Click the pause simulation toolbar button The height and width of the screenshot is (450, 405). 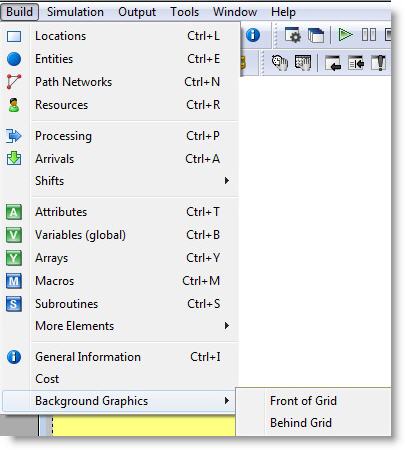(x=369, y=35)
